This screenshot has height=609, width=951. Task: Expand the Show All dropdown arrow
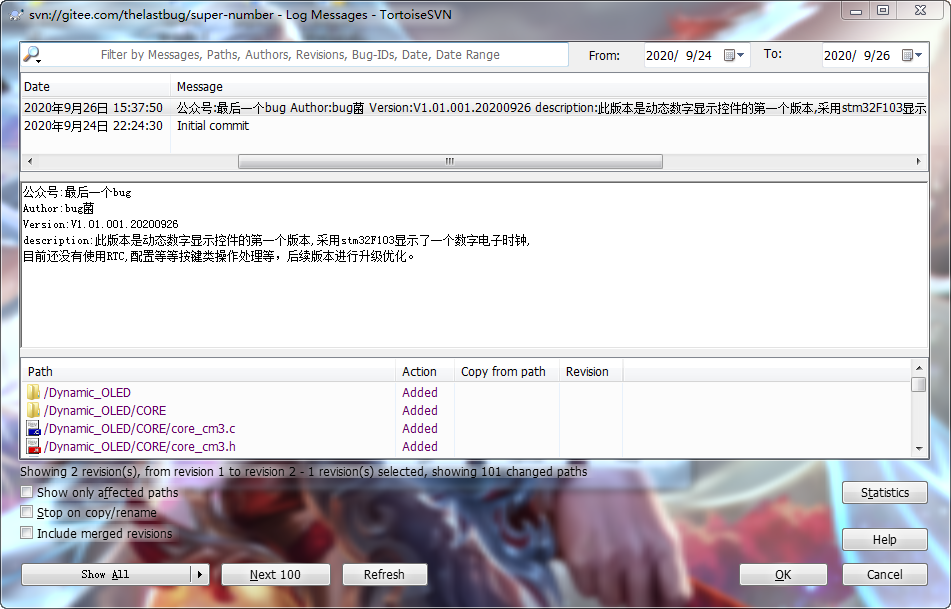click(x=200, y=575)
